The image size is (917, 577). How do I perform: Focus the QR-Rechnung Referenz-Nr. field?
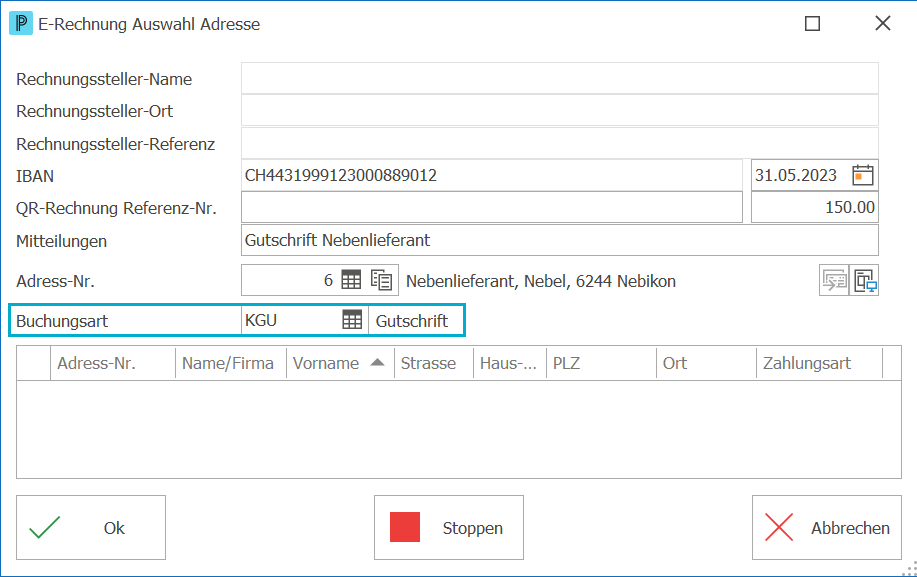point(492,208)
